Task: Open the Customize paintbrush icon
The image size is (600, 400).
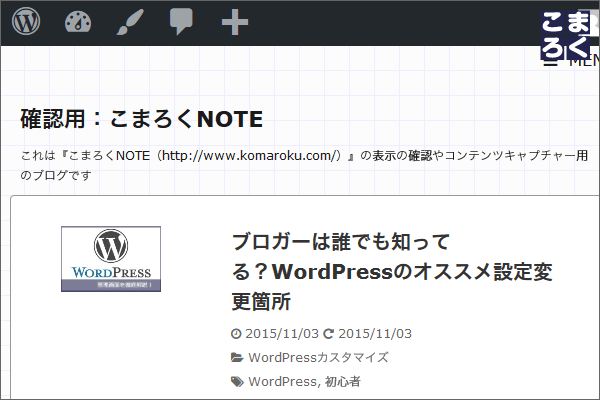Action: point(130,22)
